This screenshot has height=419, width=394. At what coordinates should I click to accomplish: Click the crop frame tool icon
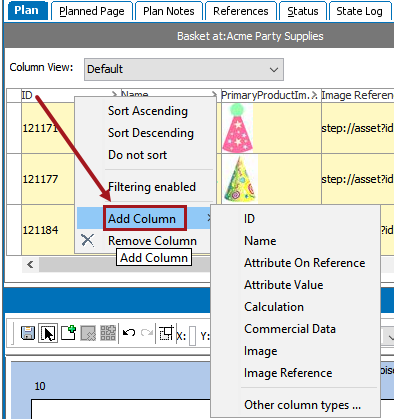click(166, 333)
